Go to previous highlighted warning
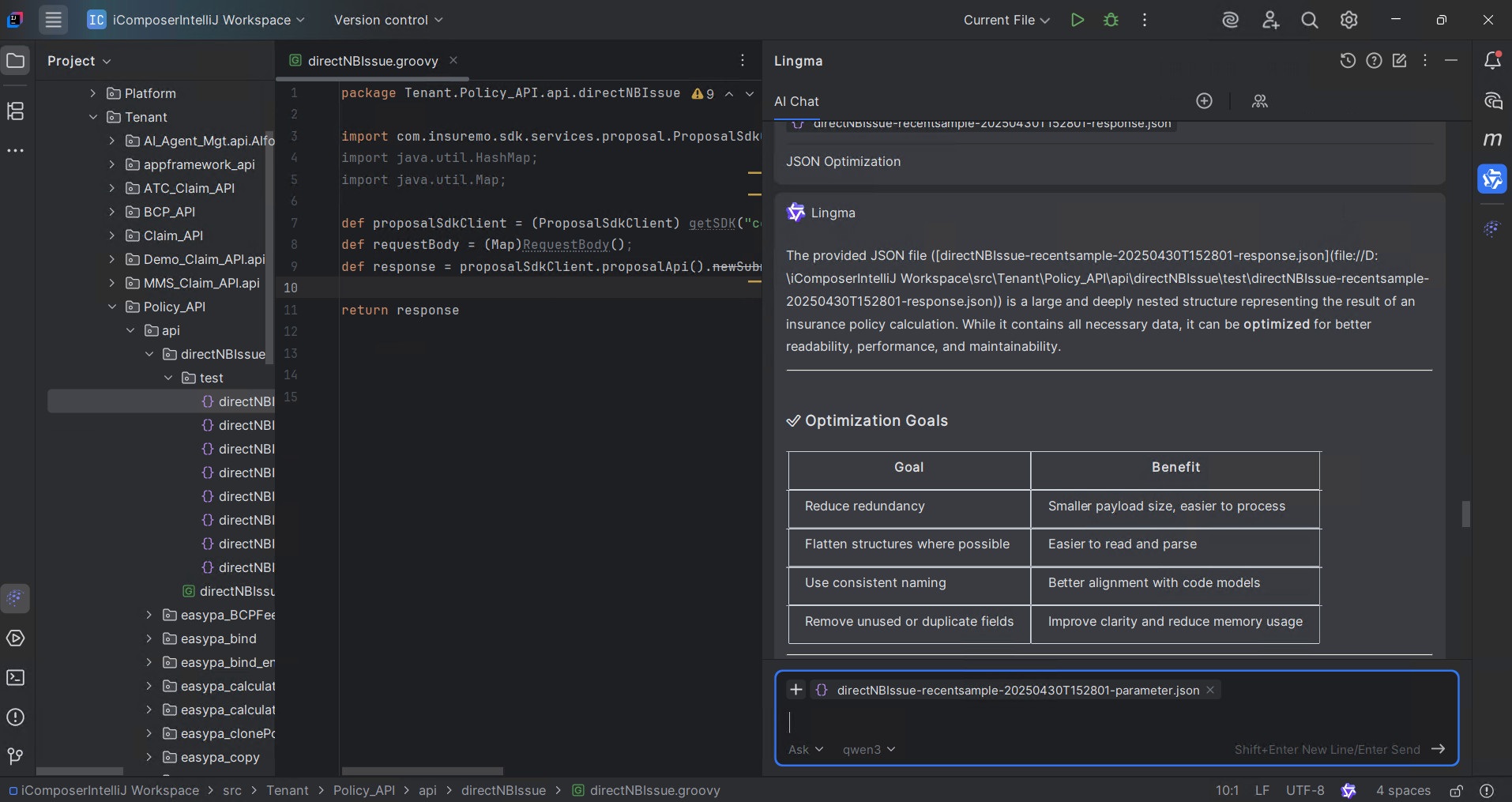The image size is (1512, 802). coord(729,93)
